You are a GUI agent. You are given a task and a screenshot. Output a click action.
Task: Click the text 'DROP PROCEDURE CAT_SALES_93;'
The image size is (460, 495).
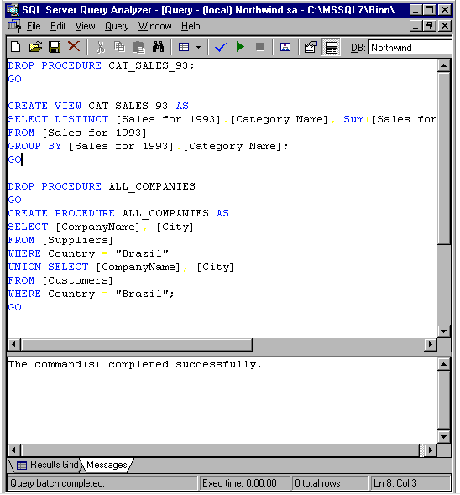point(101,66)
